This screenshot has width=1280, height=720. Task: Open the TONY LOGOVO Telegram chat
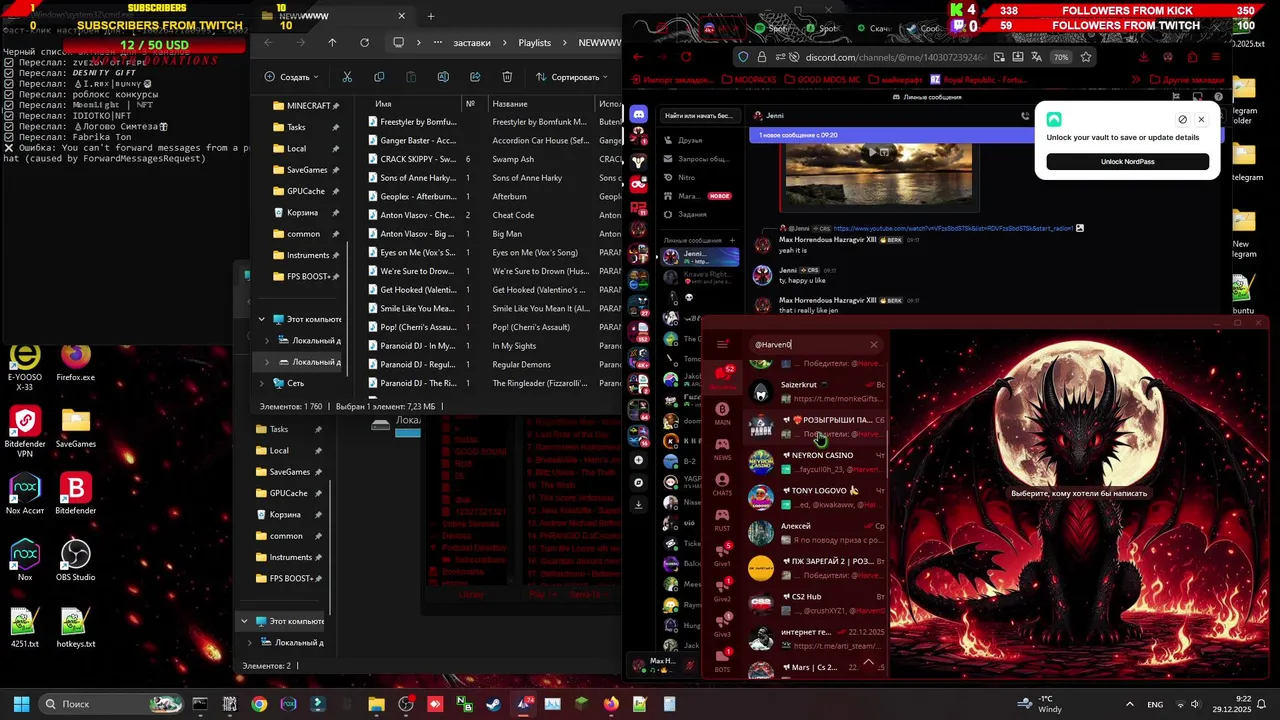tap(816, 497)
